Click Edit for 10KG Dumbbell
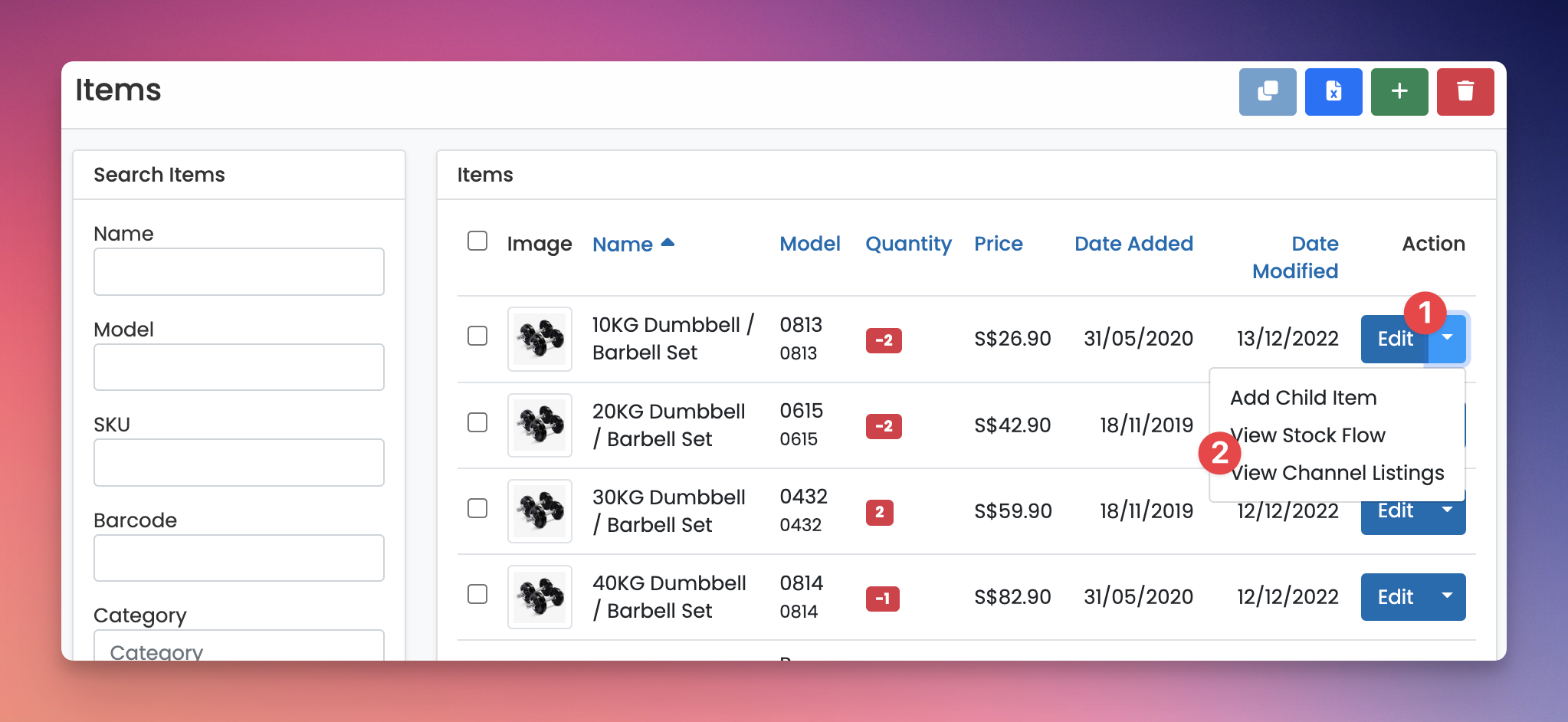The width and height of the screenshot is (1568, 722). pyautogui.click(x=1395, y=339)
